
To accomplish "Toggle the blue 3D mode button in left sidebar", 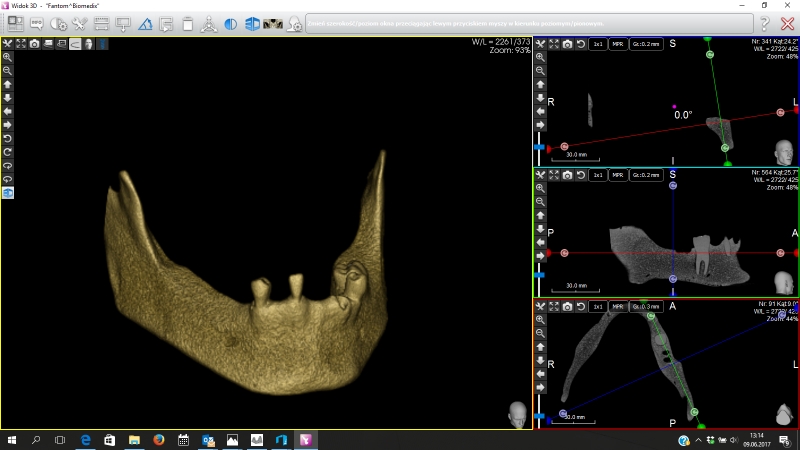I will tap(8, 192).
